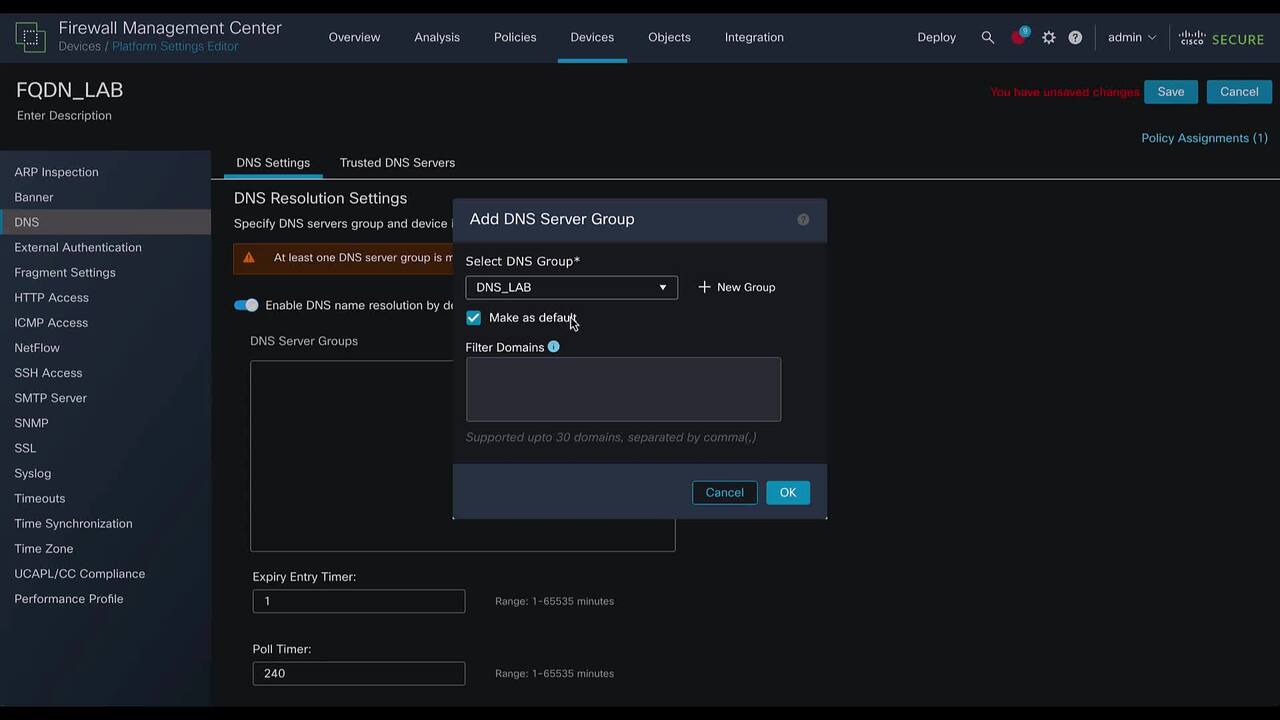Toggle Enable DNS name resolution switch
1280x720 pixels.
click(246, 305)
